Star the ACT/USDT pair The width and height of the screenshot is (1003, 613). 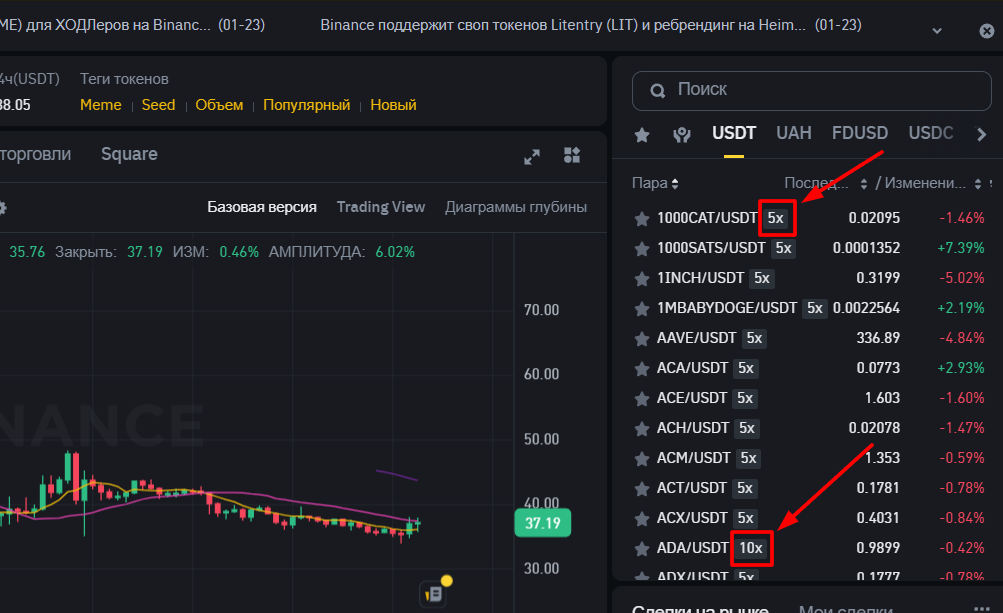[x=642, y=488]
